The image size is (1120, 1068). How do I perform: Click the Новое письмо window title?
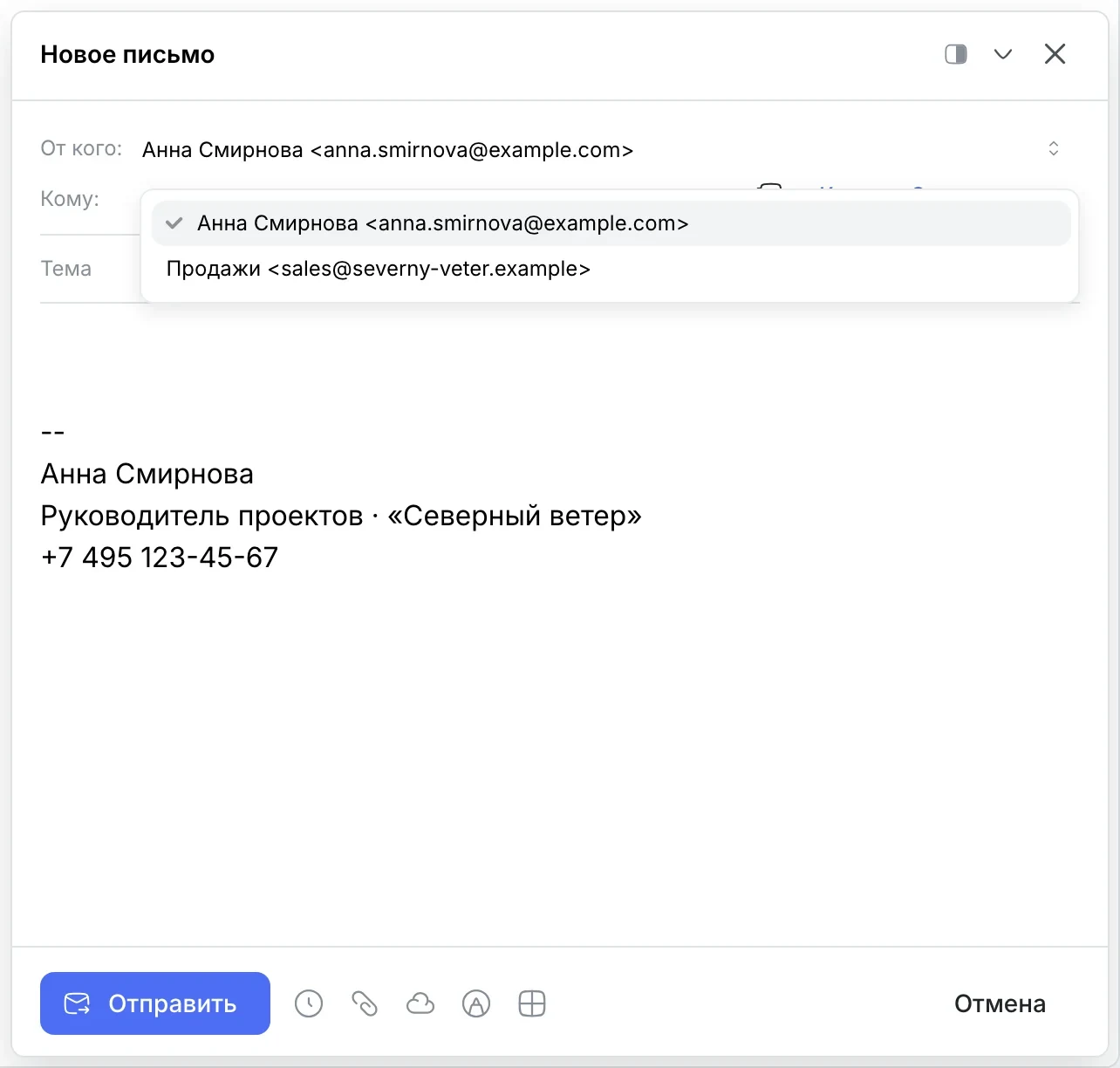click(127, 54)
